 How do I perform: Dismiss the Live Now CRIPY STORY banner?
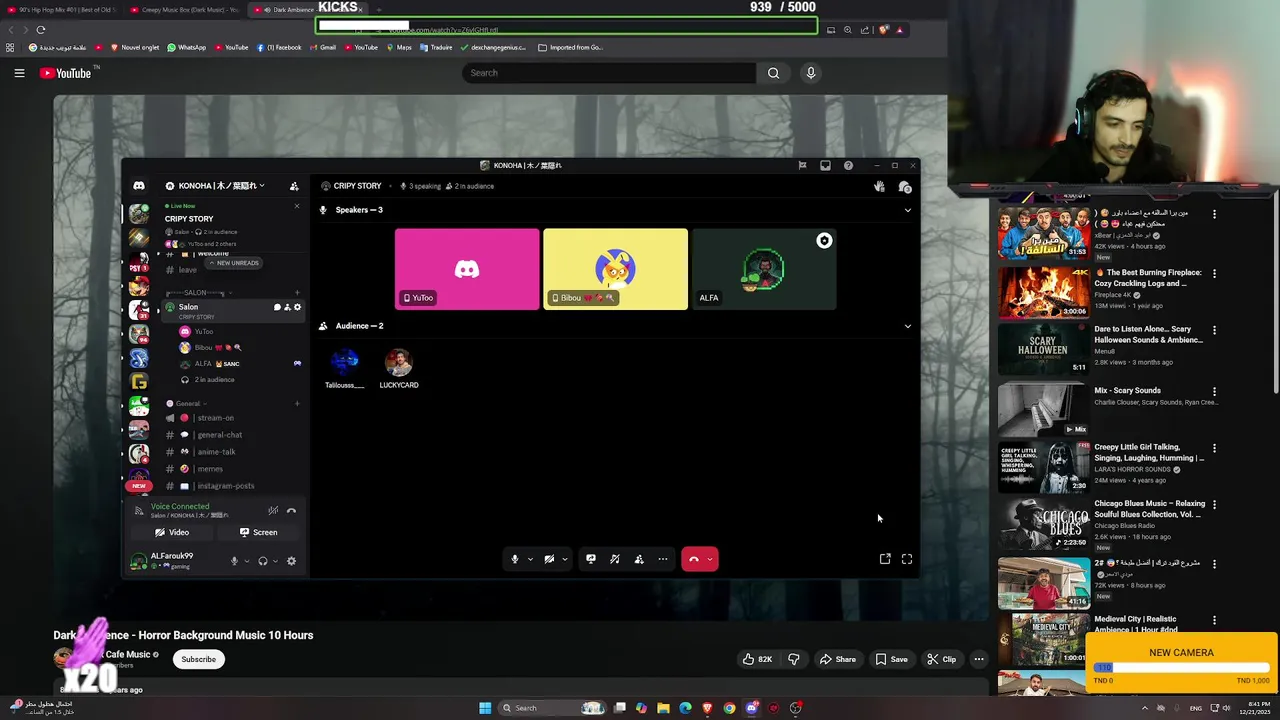pos(296,206)
